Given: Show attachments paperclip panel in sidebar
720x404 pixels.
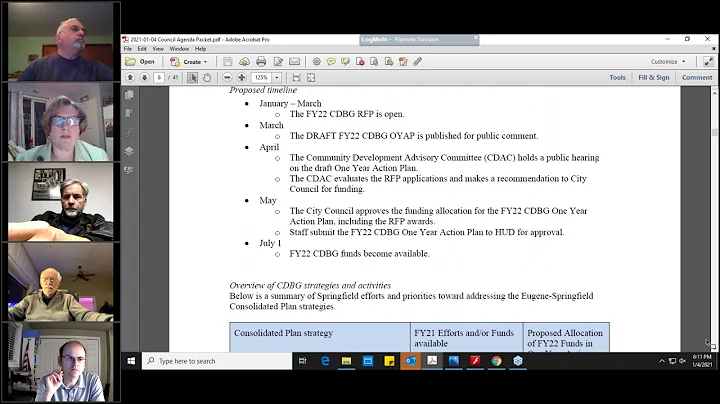Looking at the screenshot, I should [x=129, y=133].
